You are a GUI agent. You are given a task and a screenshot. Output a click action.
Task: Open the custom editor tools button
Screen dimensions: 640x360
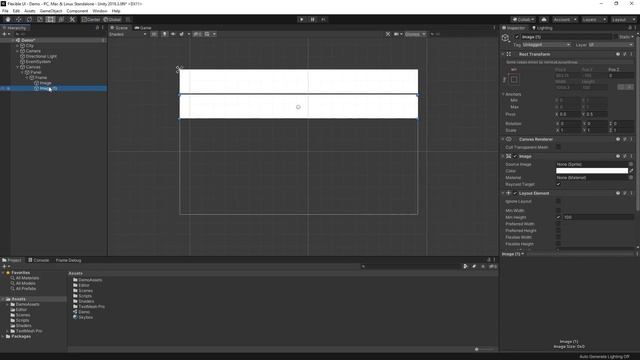(x=72, y=20)
